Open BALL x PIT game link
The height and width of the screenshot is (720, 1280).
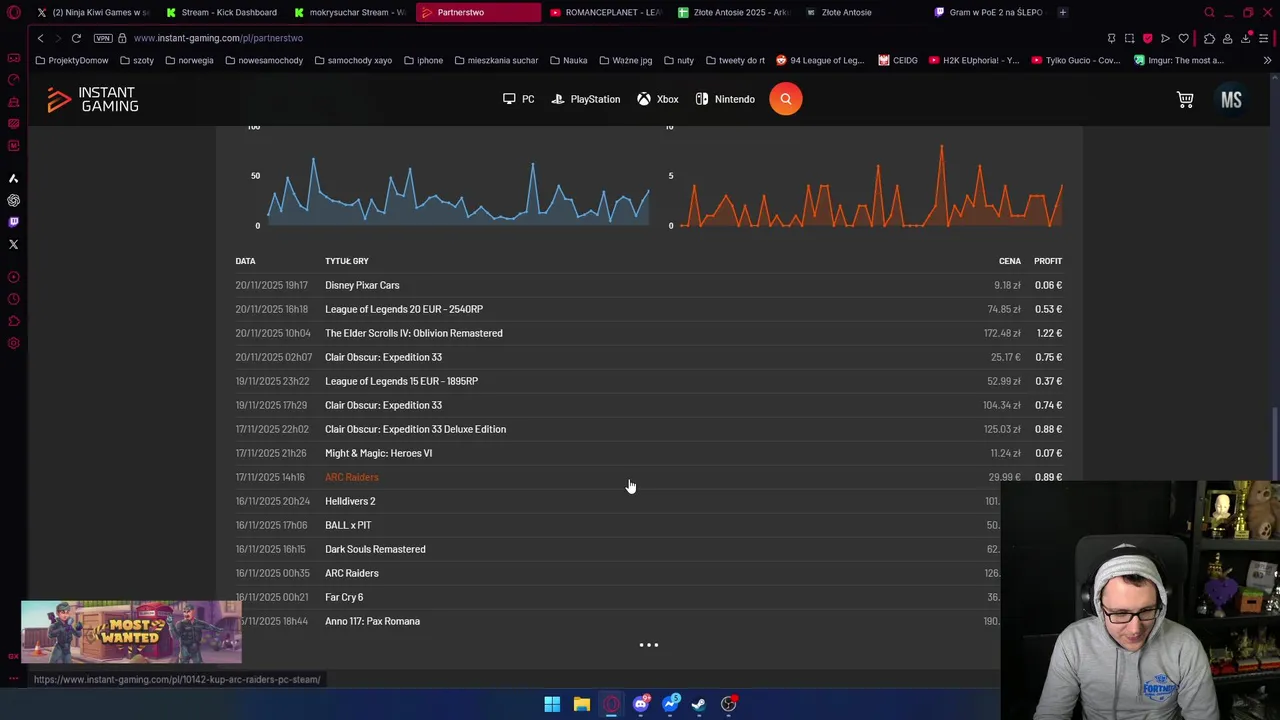coord(348,525)
